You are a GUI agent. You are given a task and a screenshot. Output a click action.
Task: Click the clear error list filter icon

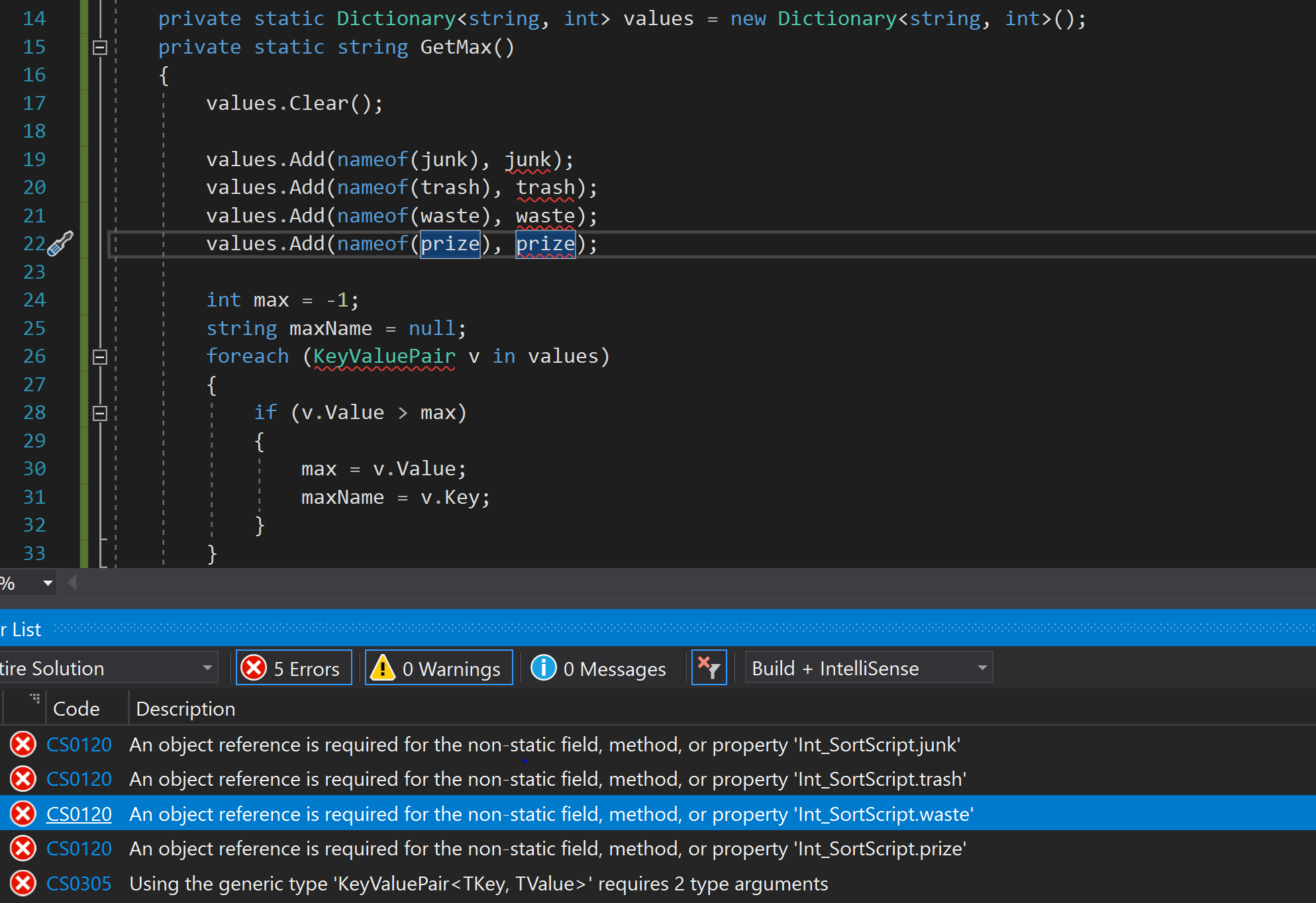click(709, 667)
